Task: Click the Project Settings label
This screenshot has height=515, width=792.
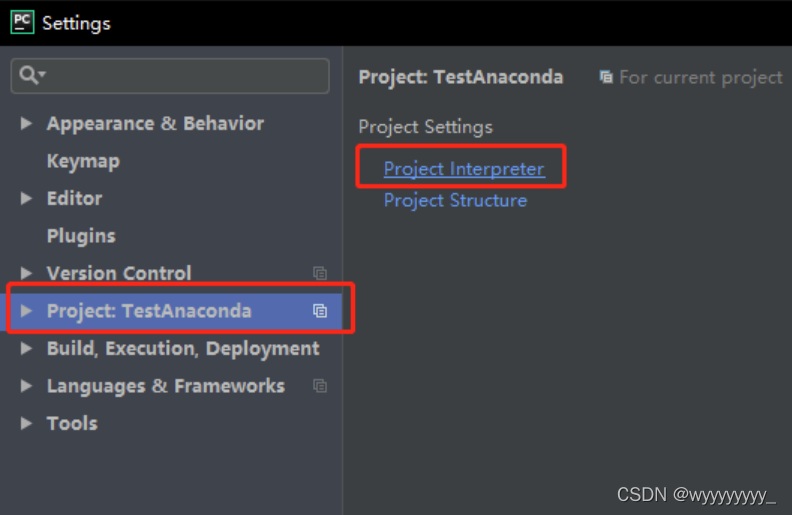Action: click(x=425, y=127)
